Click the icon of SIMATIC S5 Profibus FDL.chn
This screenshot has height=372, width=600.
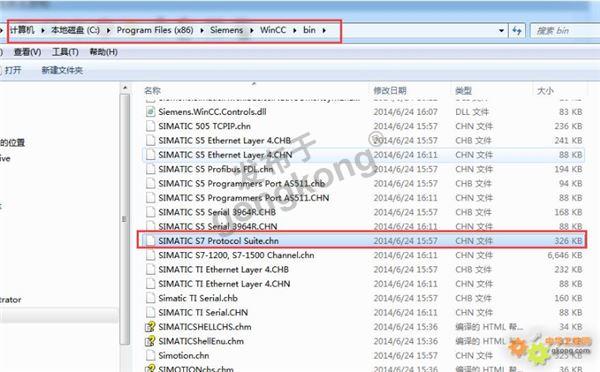(x=151, y=169)
